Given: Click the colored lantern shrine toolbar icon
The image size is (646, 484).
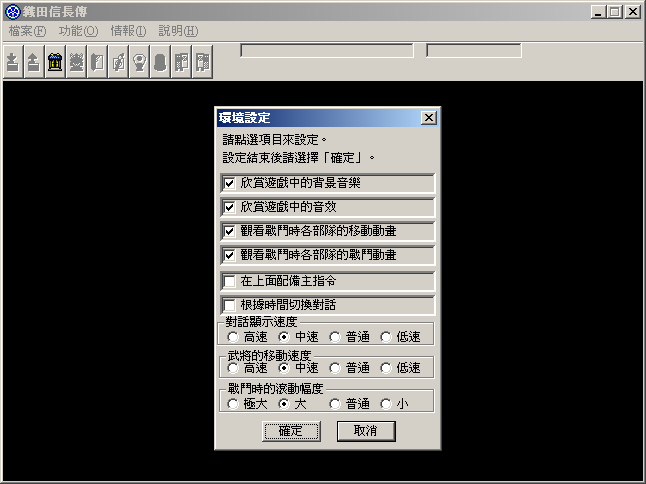Looking at the screenshot, I should point(55,62).
